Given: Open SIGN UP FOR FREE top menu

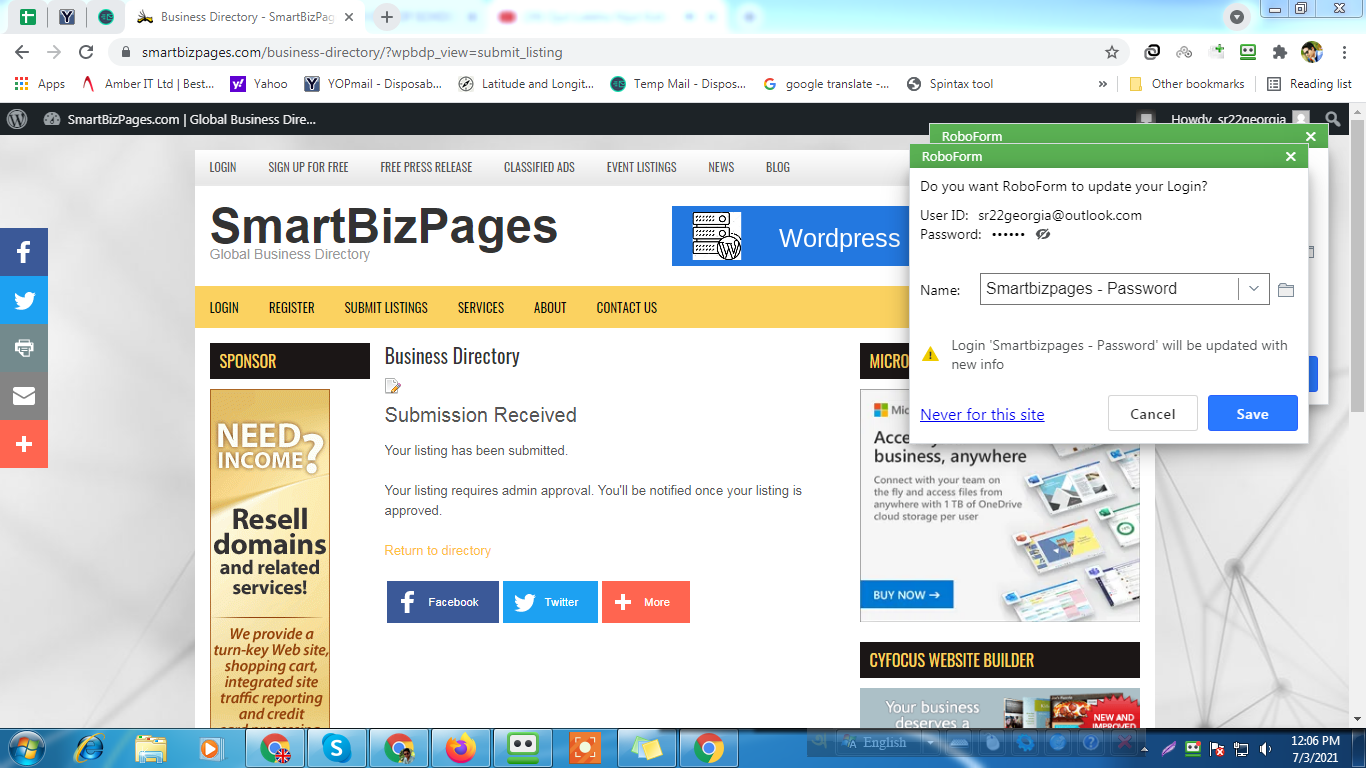Looking at the screenshot, I should tap(308, 167).
